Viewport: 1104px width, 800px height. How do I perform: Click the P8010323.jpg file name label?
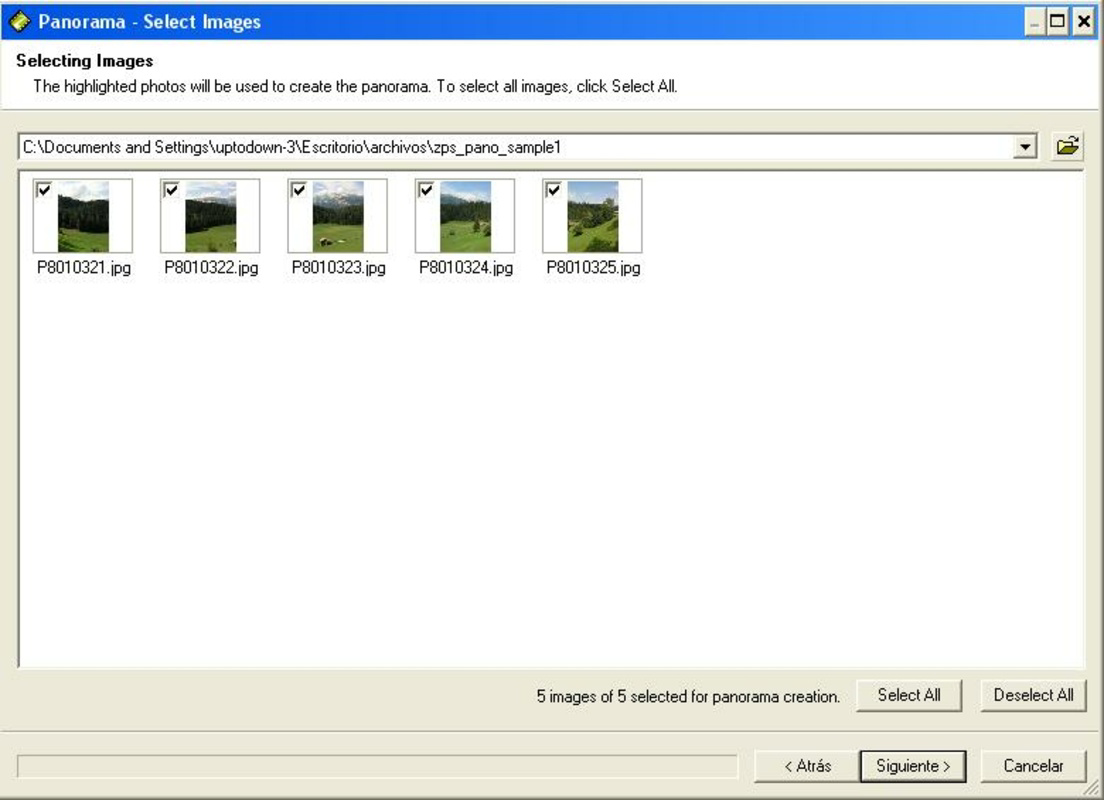pyautogui.click(x=339, y=268)
